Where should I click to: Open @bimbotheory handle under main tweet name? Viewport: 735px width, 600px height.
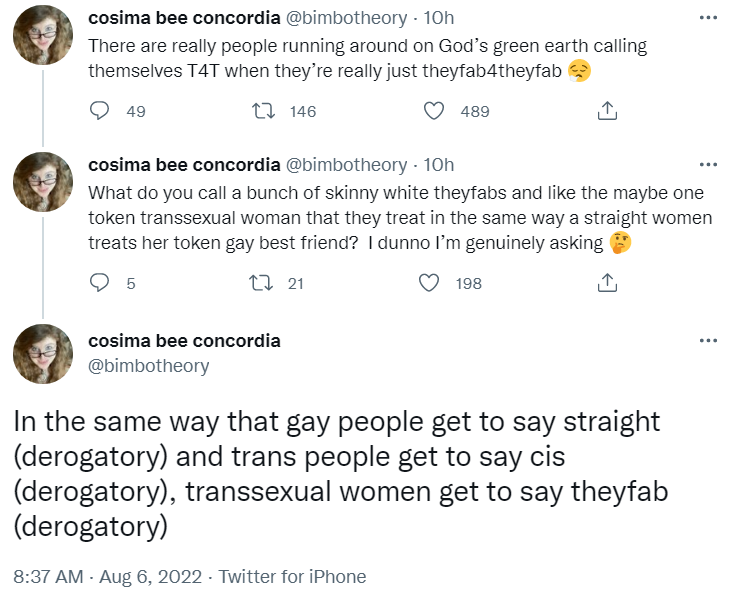click(149, 366)
